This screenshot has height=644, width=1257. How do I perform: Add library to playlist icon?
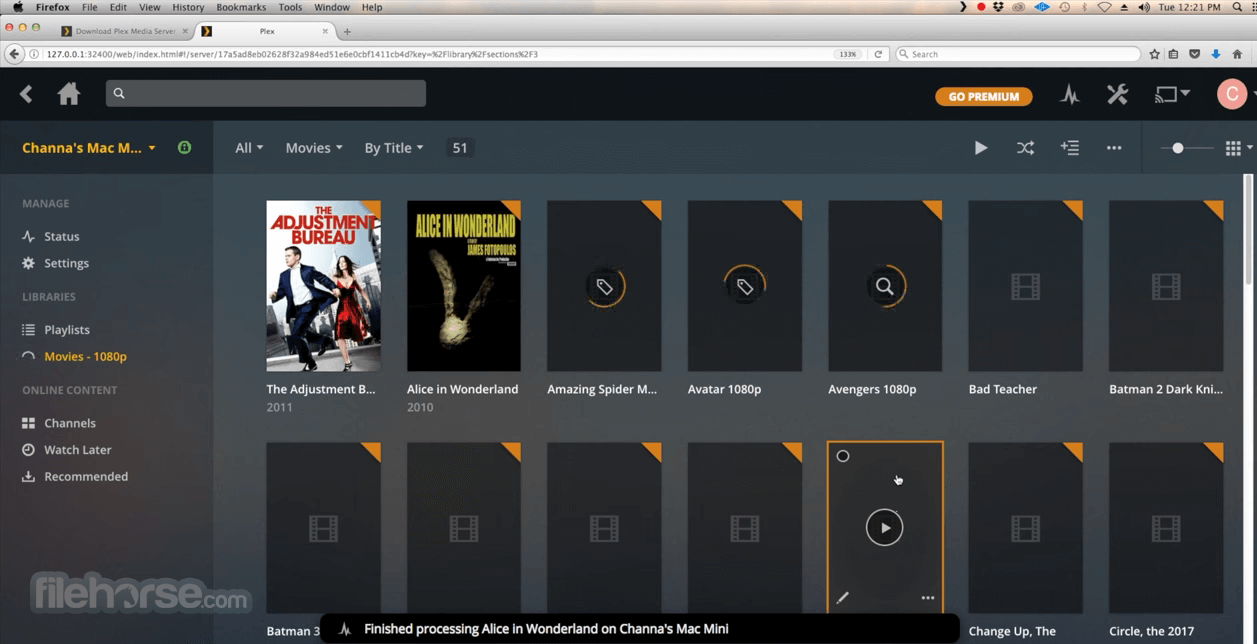pos(1070,148)
